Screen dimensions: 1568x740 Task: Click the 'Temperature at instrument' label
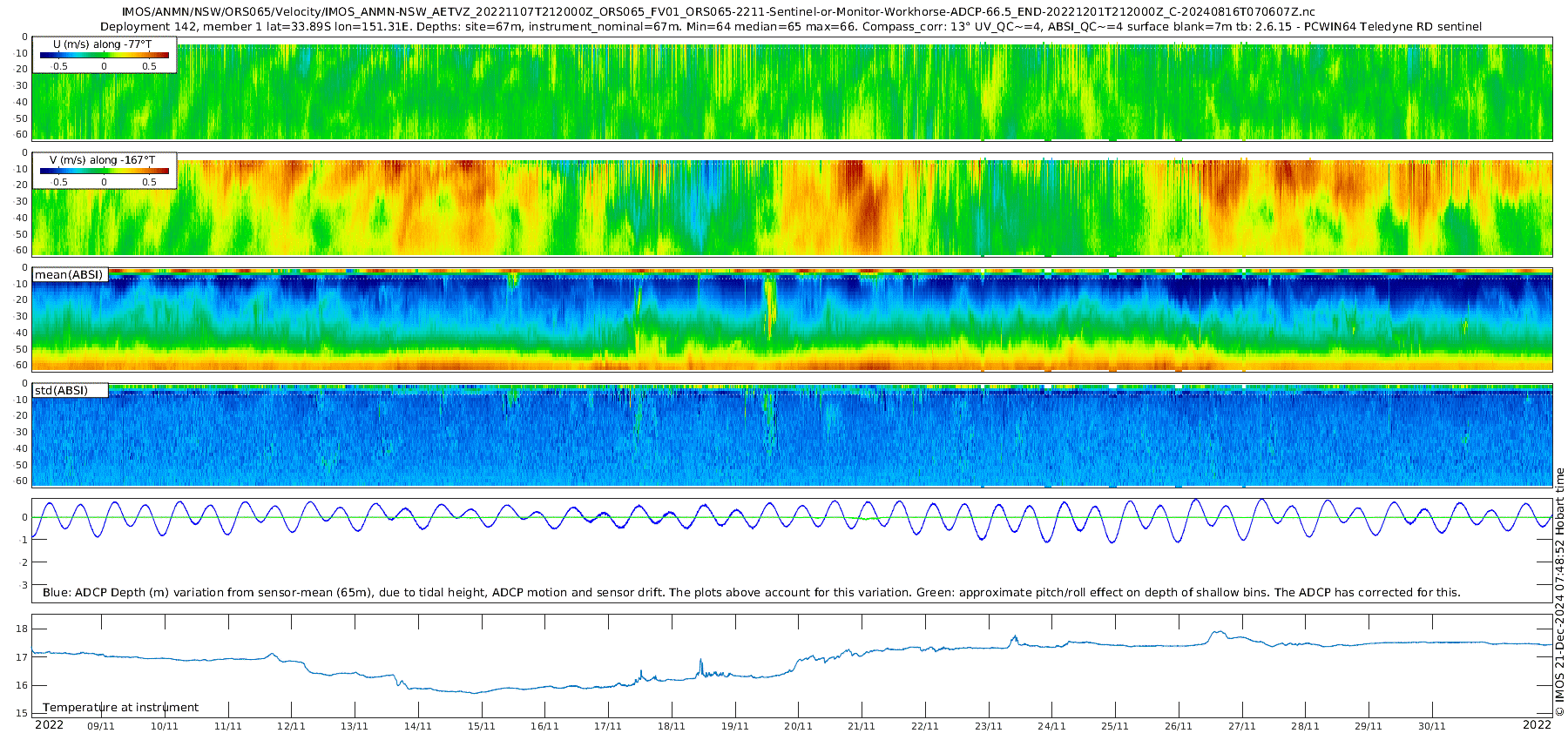tap(120, 708)
